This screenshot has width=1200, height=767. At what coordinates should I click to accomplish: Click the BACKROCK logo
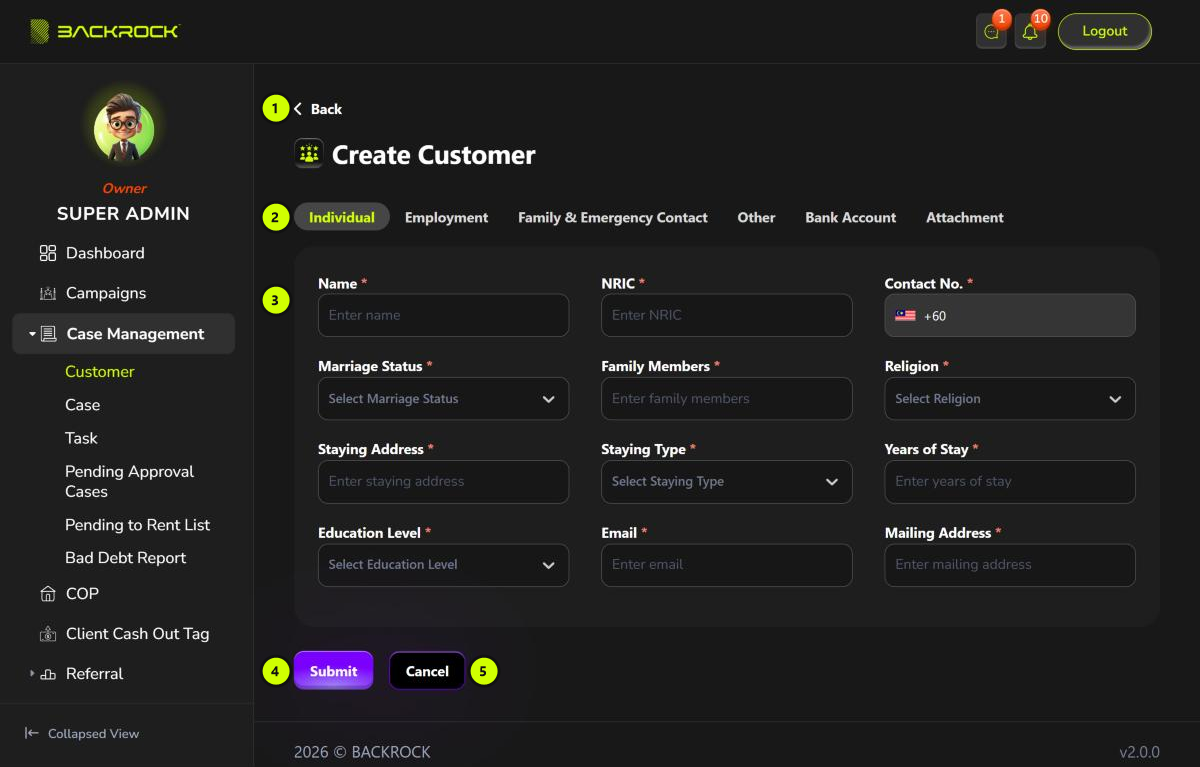(104, 31)
